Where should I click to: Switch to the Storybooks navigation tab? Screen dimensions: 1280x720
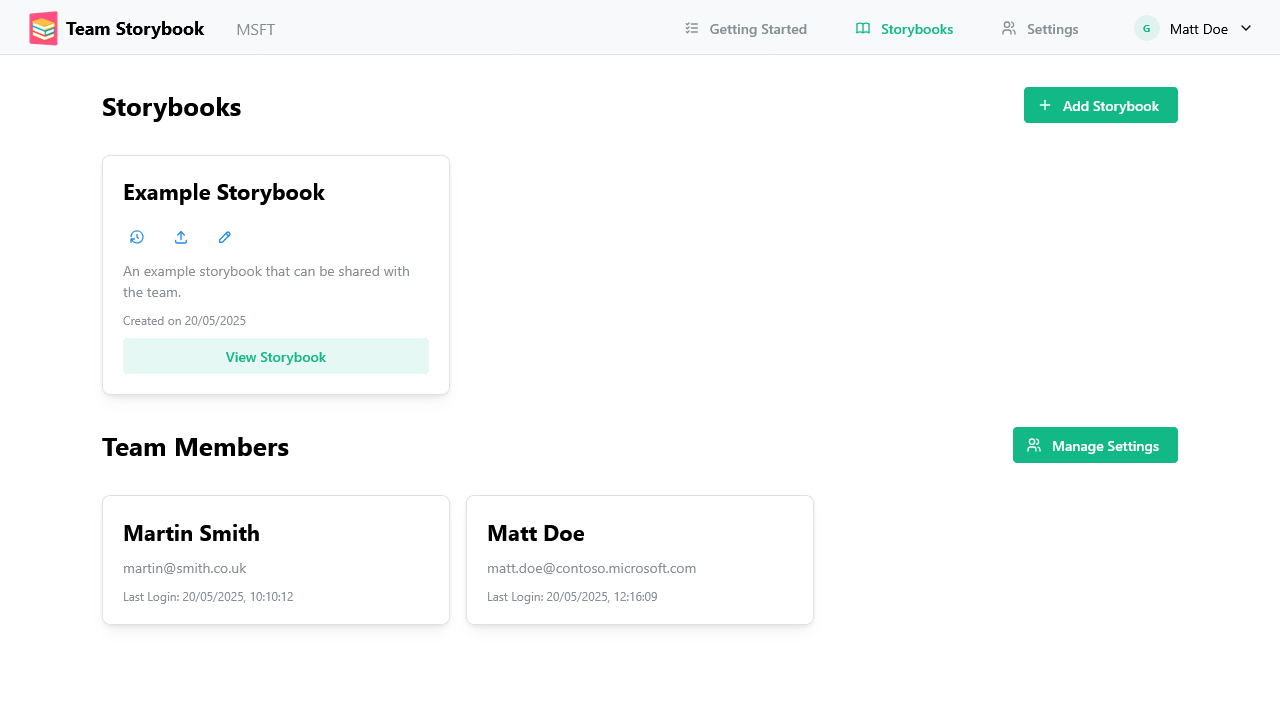[916, 29]
